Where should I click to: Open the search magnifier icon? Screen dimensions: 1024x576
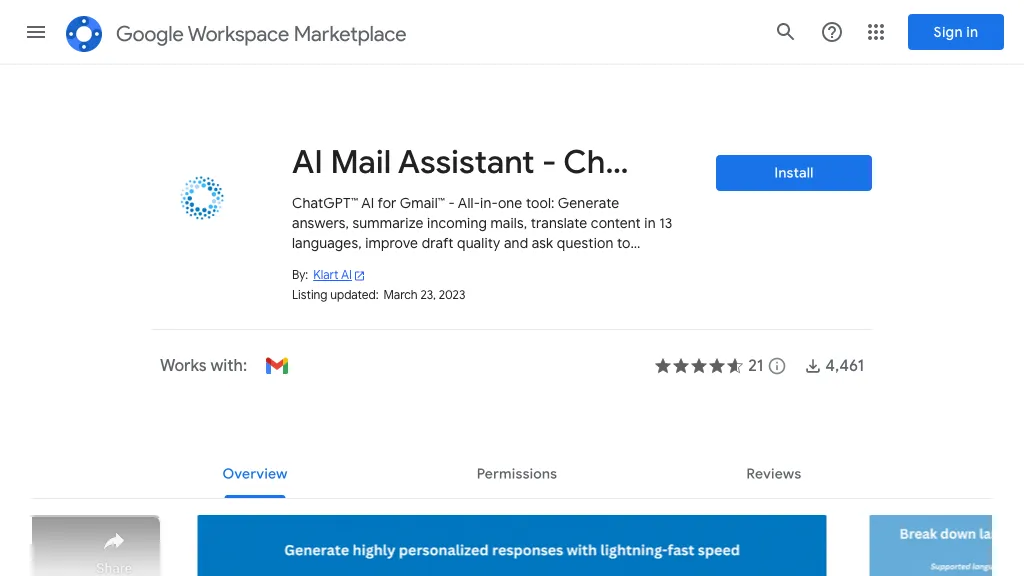pyautogui.click(x=785, y=32)
